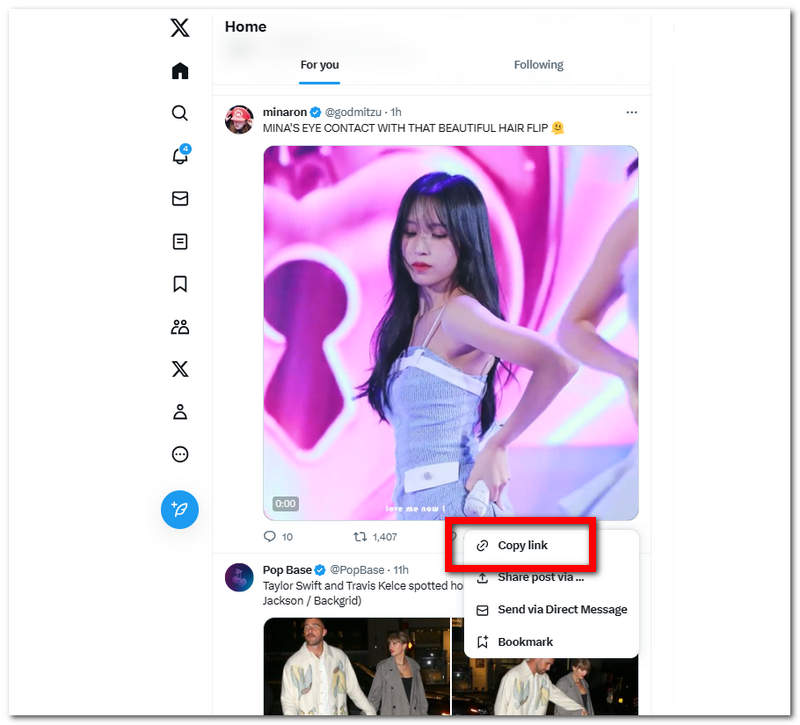The width and height of the screenshot is (800, 725).
Task: Open Notifications bell icon with badge
Action: coord(181,155)
